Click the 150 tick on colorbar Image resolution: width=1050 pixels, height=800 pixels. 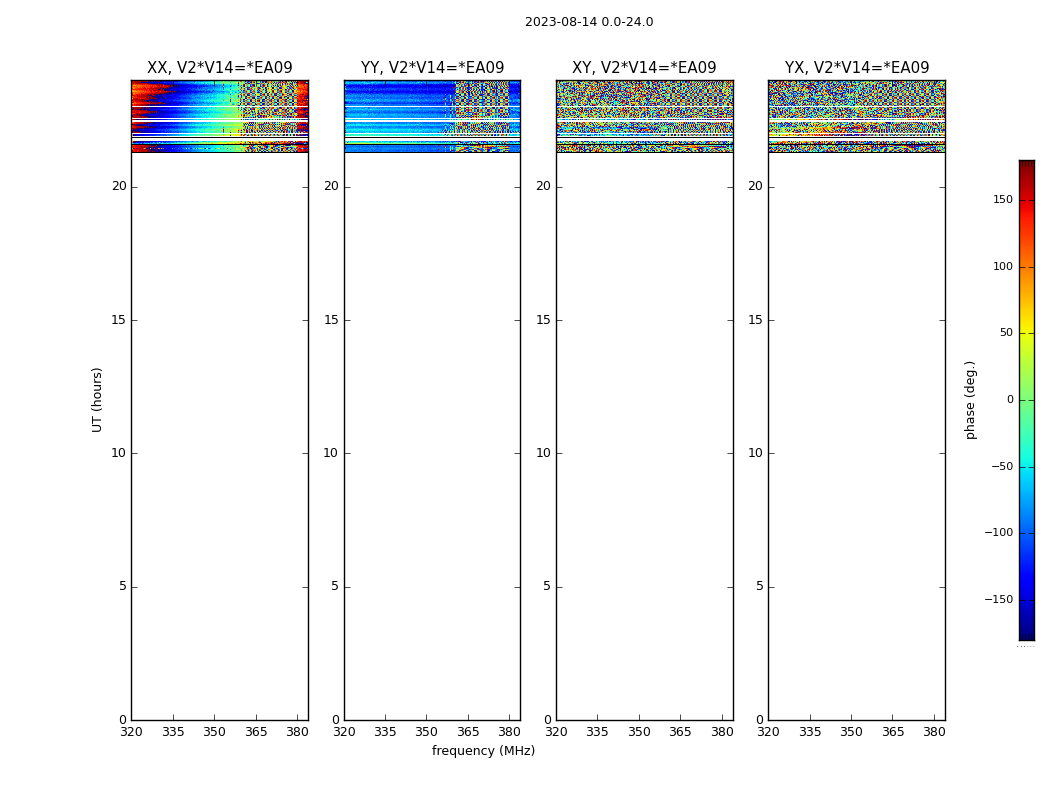tap(1000, 200)
